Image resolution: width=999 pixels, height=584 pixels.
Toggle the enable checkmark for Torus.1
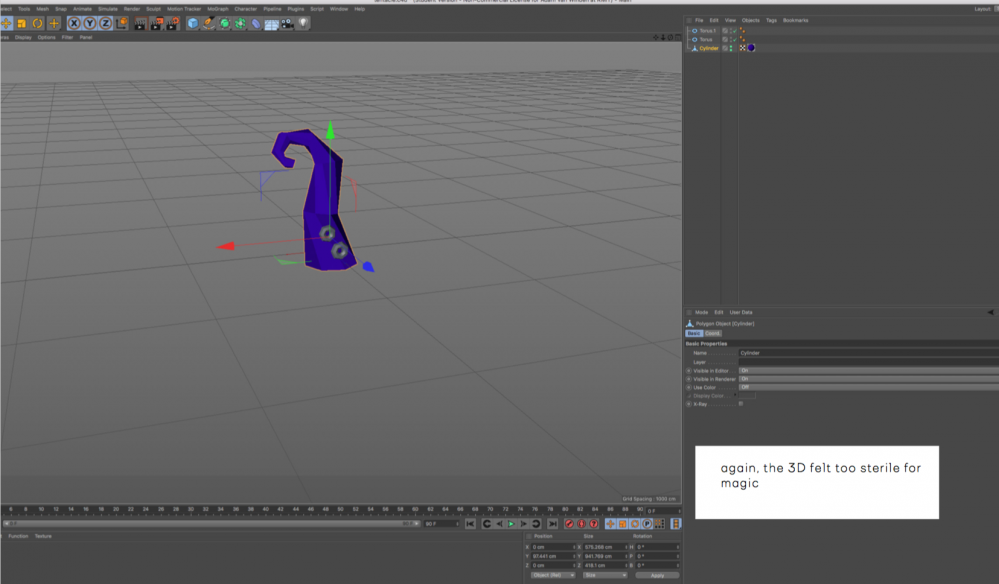click(x=735, y=31)
